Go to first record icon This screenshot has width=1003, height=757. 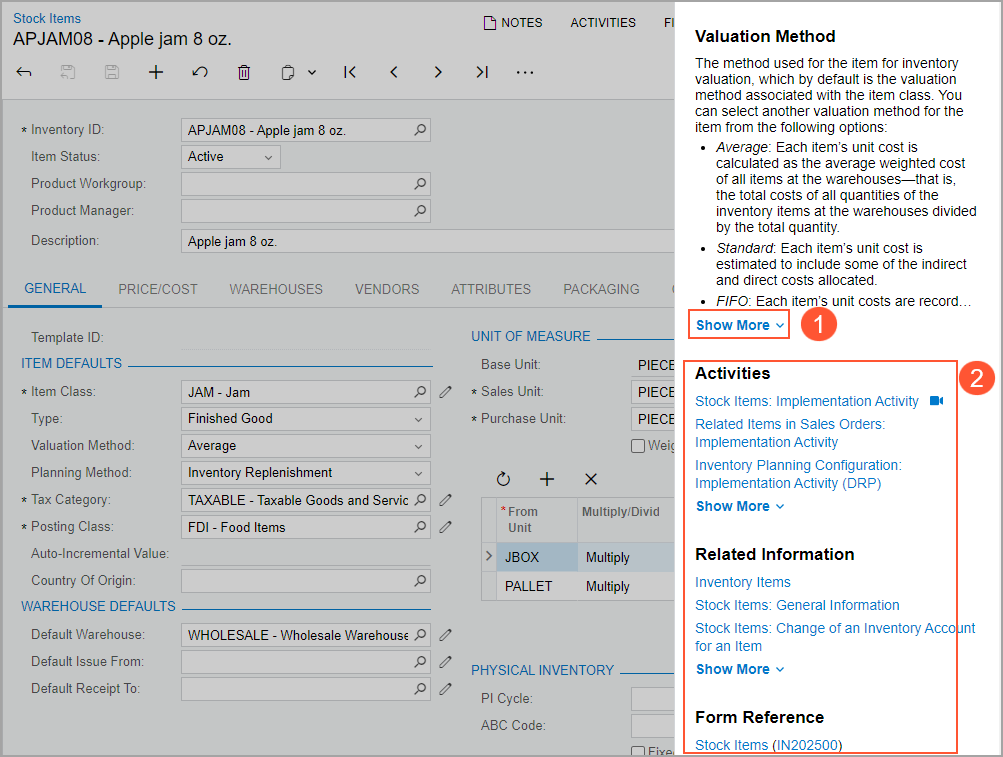350,72
